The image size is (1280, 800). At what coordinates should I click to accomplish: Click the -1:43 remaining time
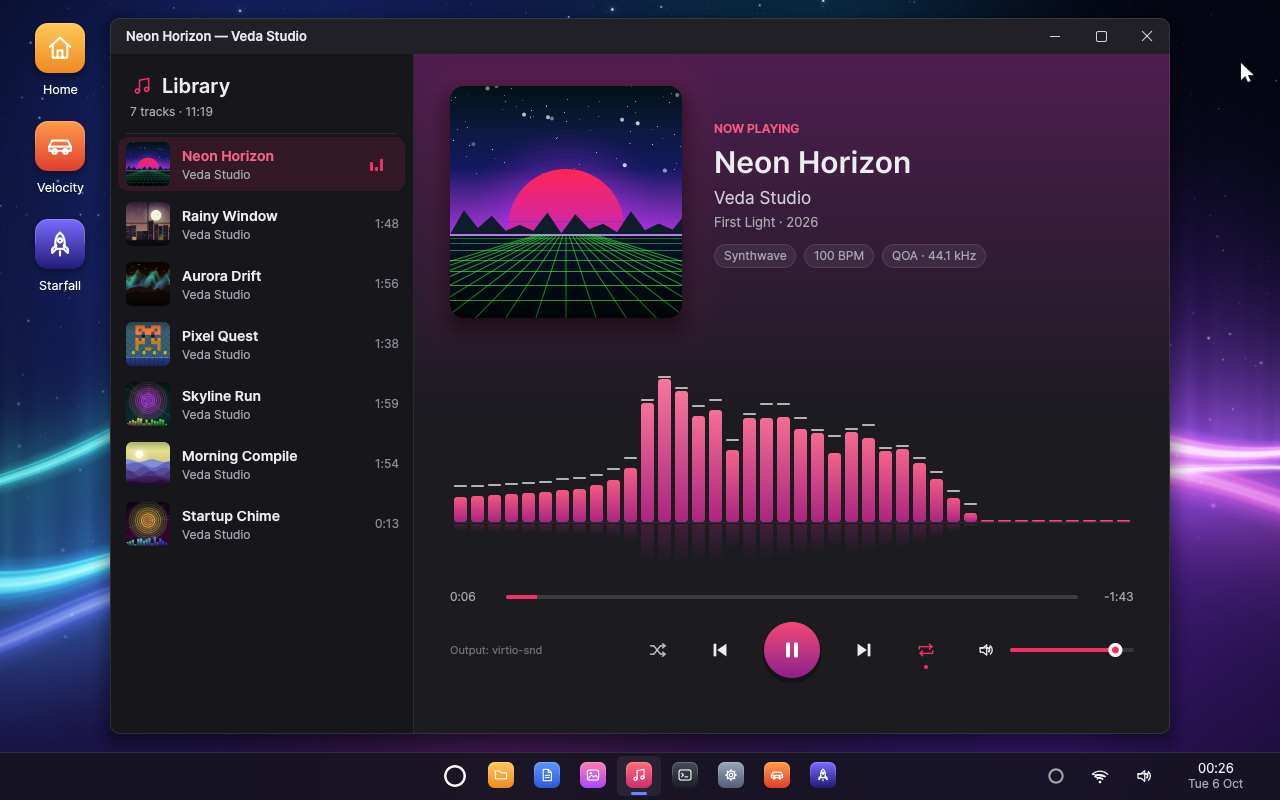coord(1118,597)
